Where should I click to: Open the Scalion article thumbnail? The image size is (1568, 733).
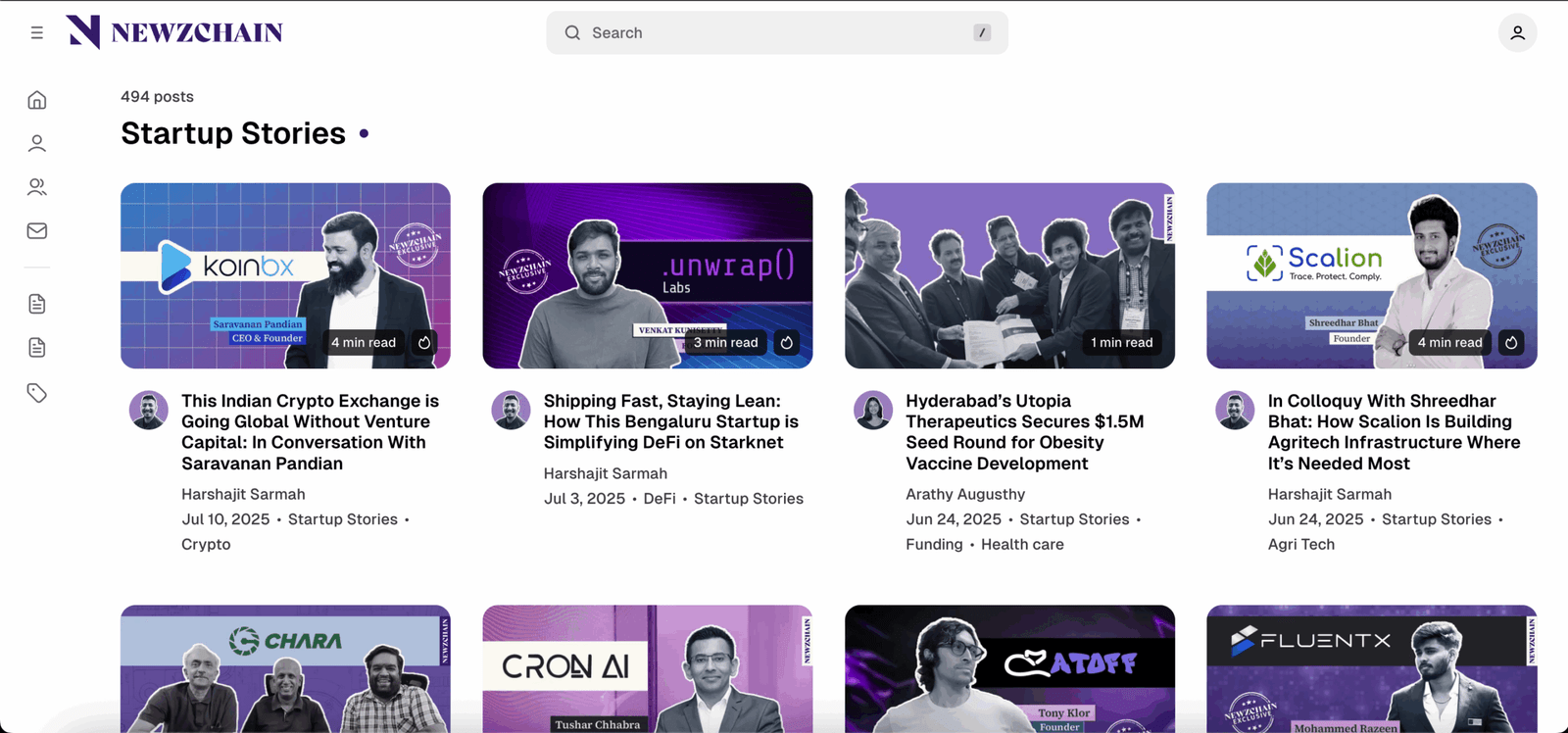tap(1372, 275)
